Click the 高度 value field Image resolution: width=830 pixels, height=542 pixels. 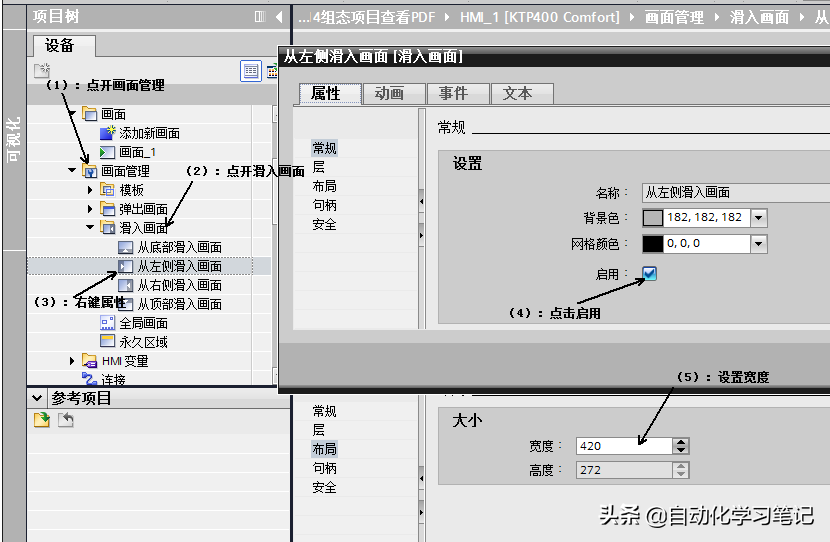pos(625,470)
